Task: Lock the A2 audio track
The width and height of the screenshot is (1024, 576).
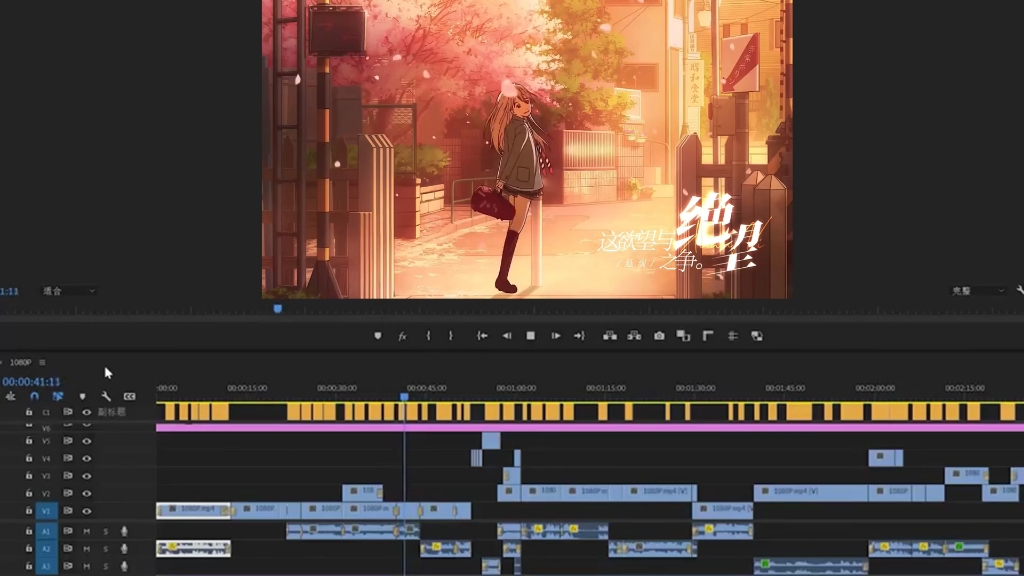Action: [29, 549]
